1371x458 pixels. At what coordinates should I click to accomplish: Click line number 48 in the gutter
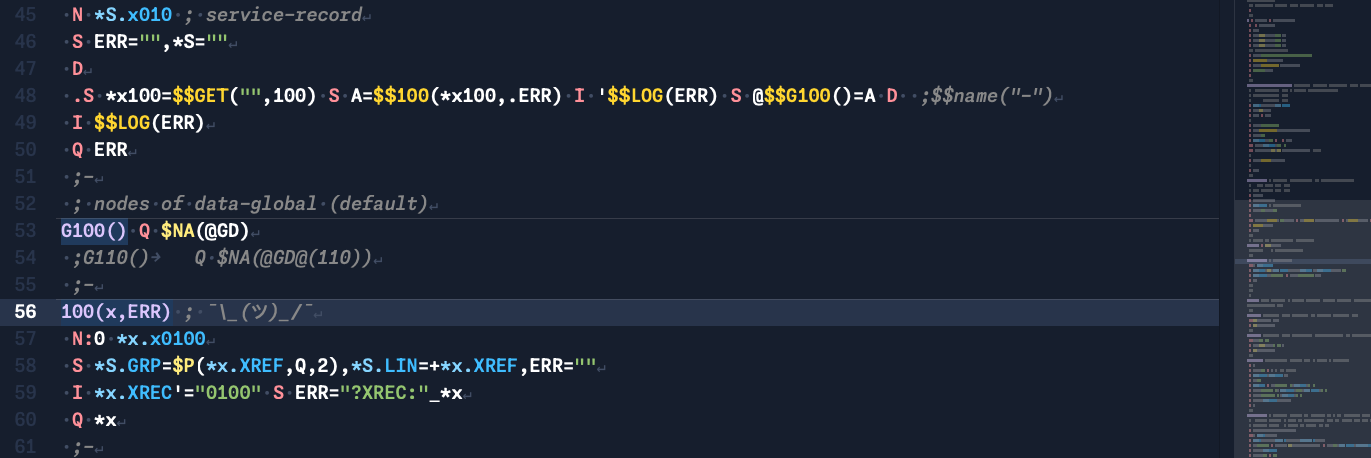(x=25, y=96)
